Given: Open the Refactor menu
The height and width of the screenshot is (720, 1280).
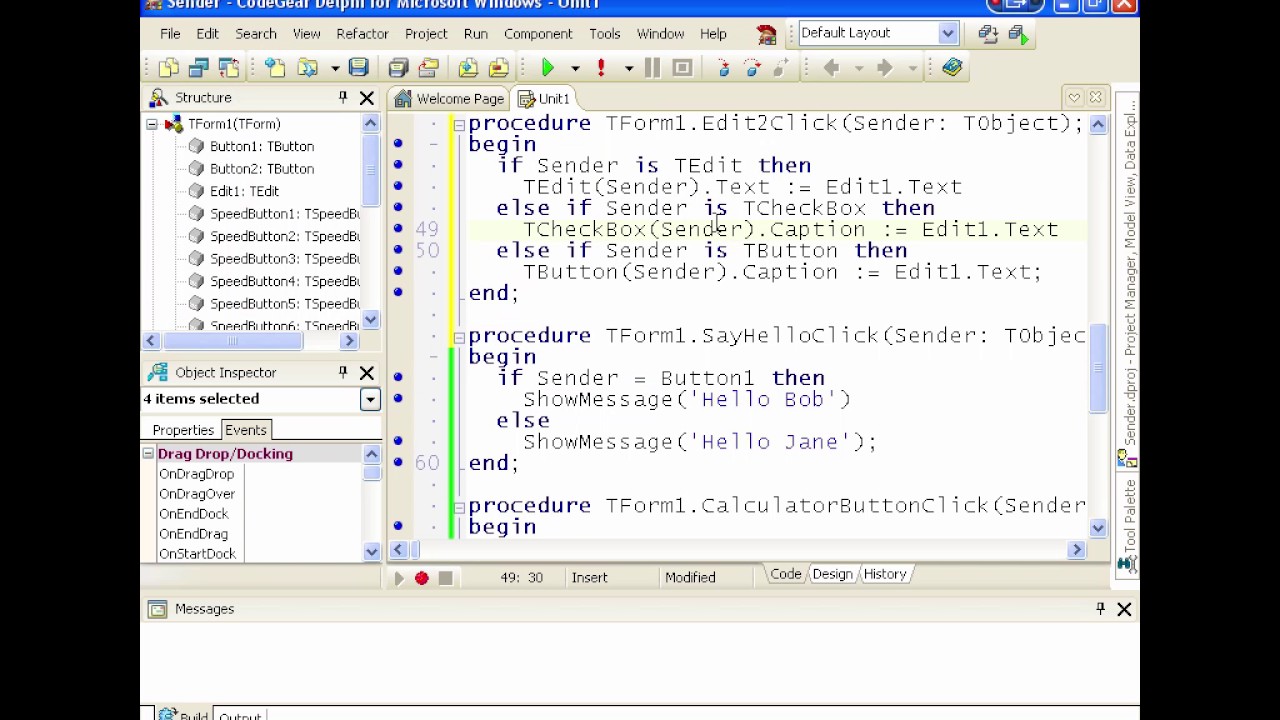Looking at the screenshot, I should click(362, 33).
